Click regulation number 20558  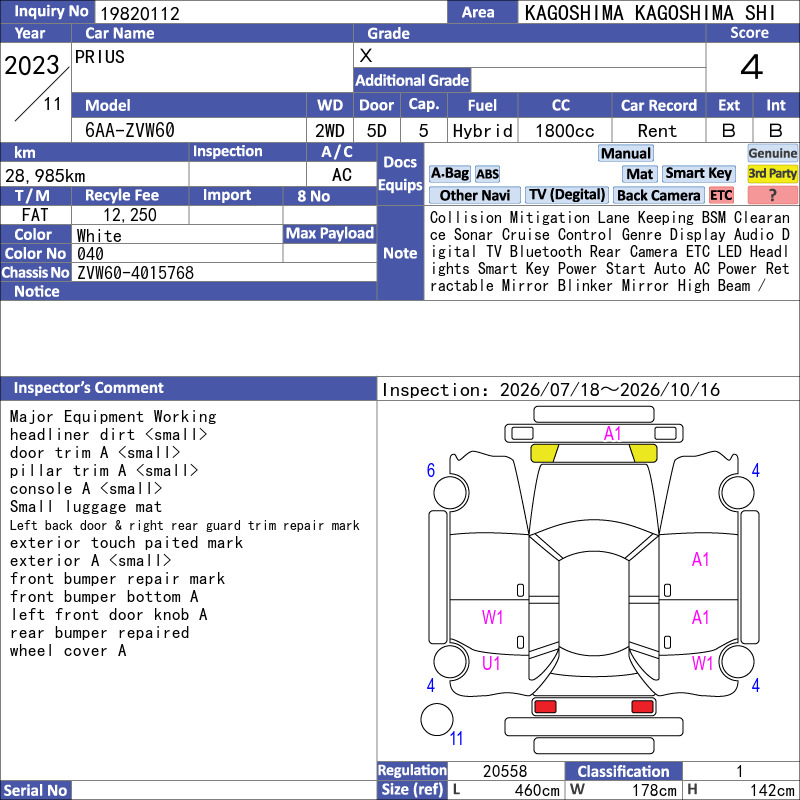(x=505, y=771)
